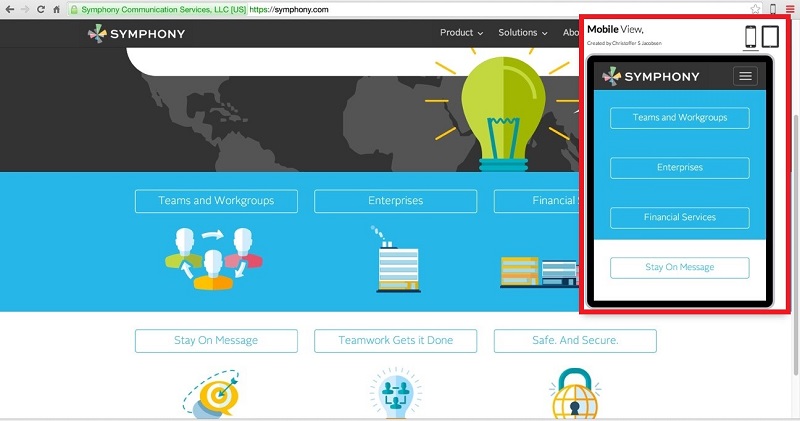The image size is (800, 421).
Task: Click the Created by Christoffer S Jacobsen text
Action: point(624,43)
